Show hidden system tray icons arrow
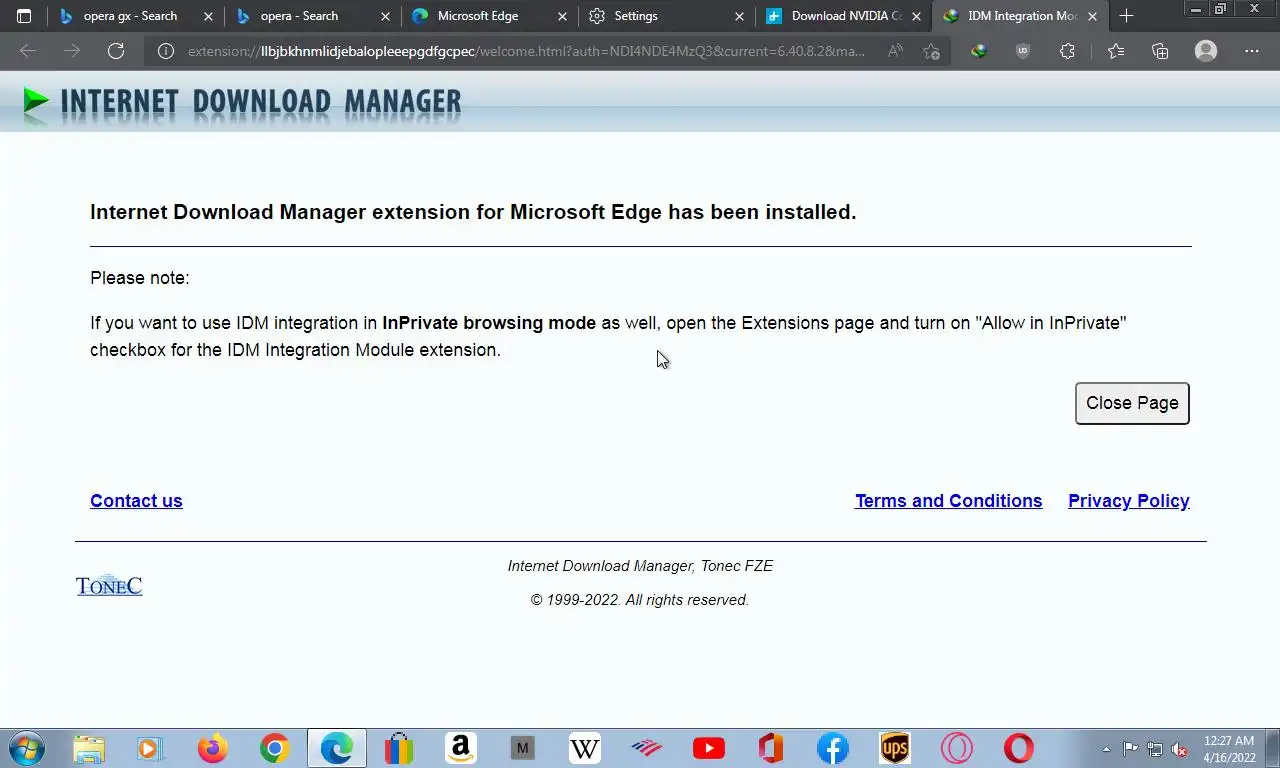 [x=1106, y=749]
